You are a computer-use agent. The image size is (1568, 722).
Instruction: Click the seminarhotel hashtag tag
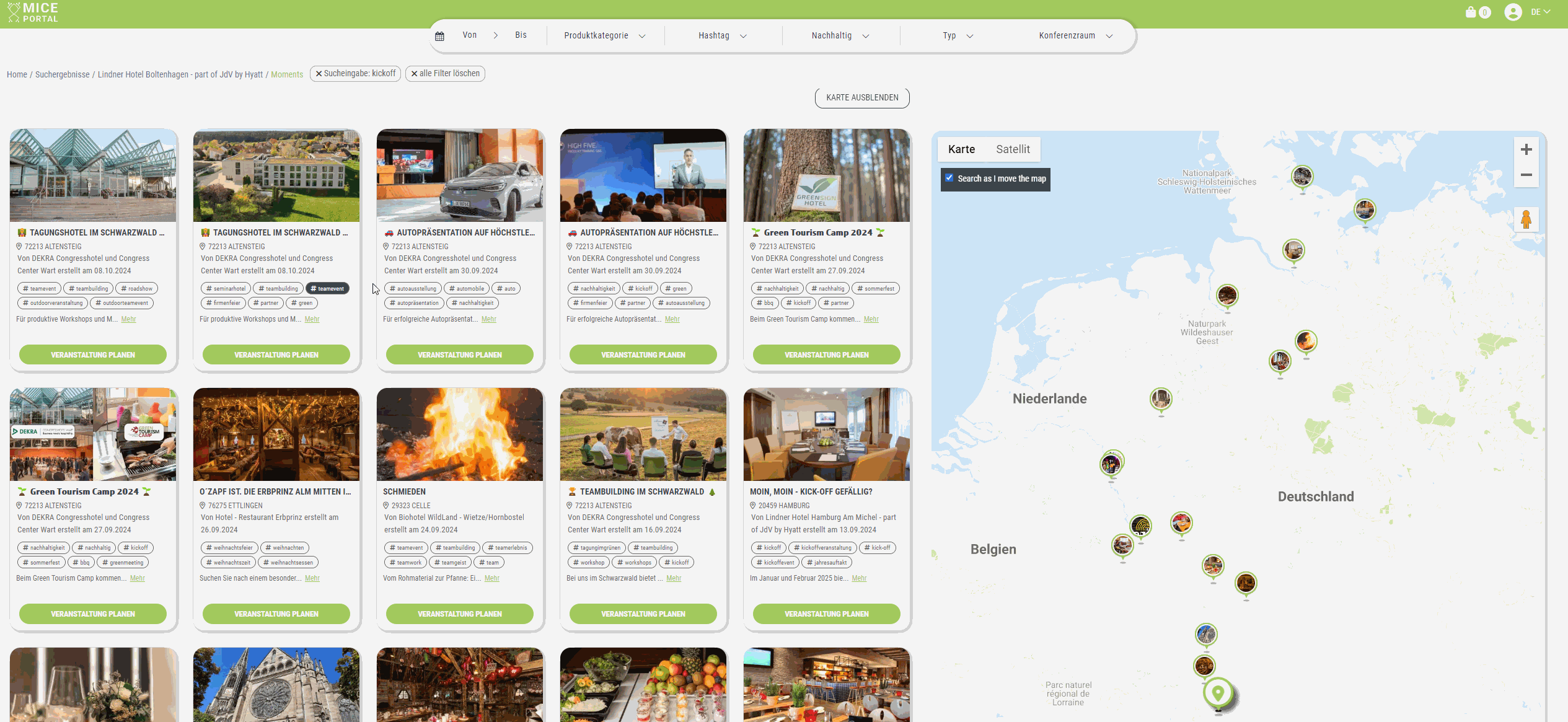click(x=226, y=289)
